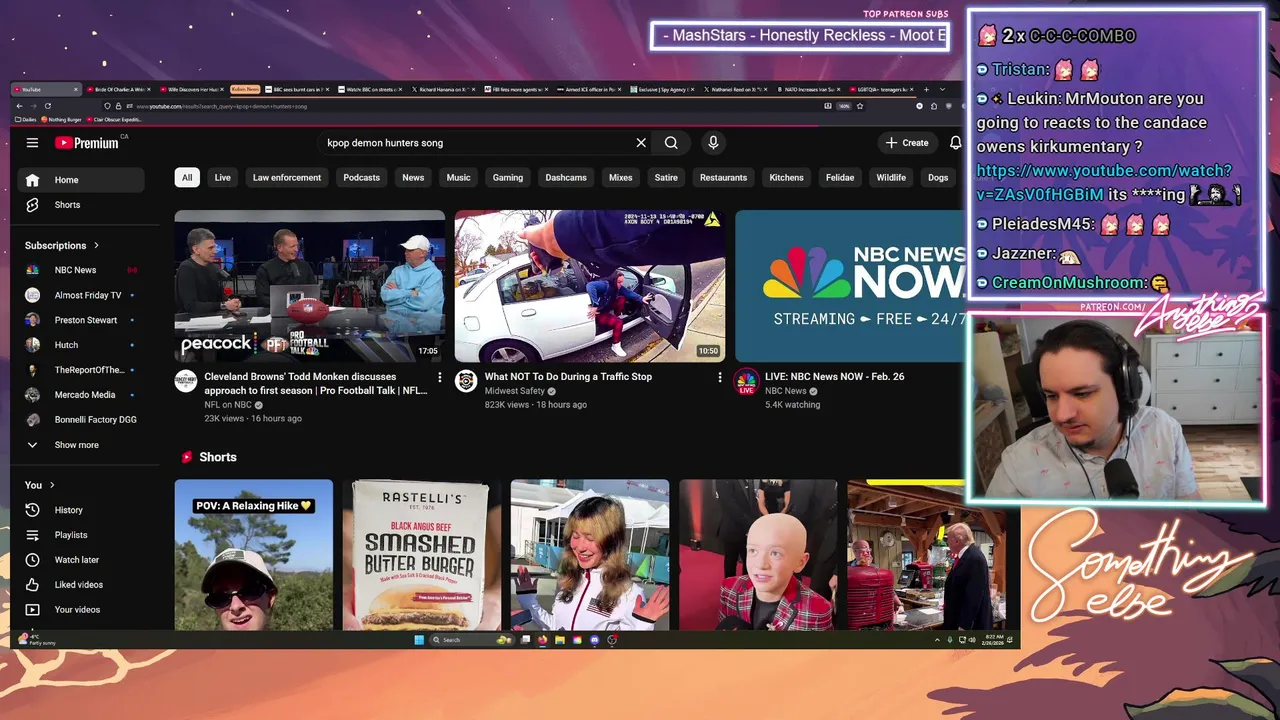Image resolution: width=1280 pixels, height=720 pixels.
Task: Open the traffic stop video thumbnail
Action: pos(590,286)
